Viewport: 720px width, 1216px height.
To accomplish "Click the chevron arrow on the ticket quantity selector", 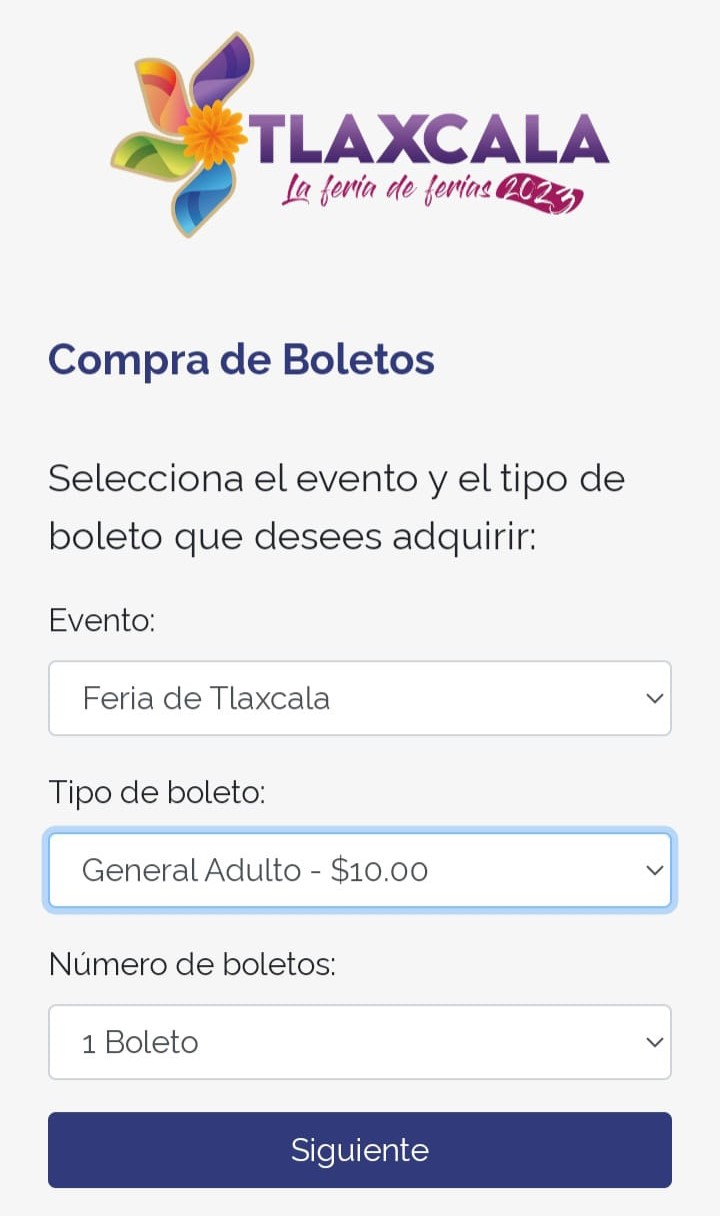I will point(654,1042).
